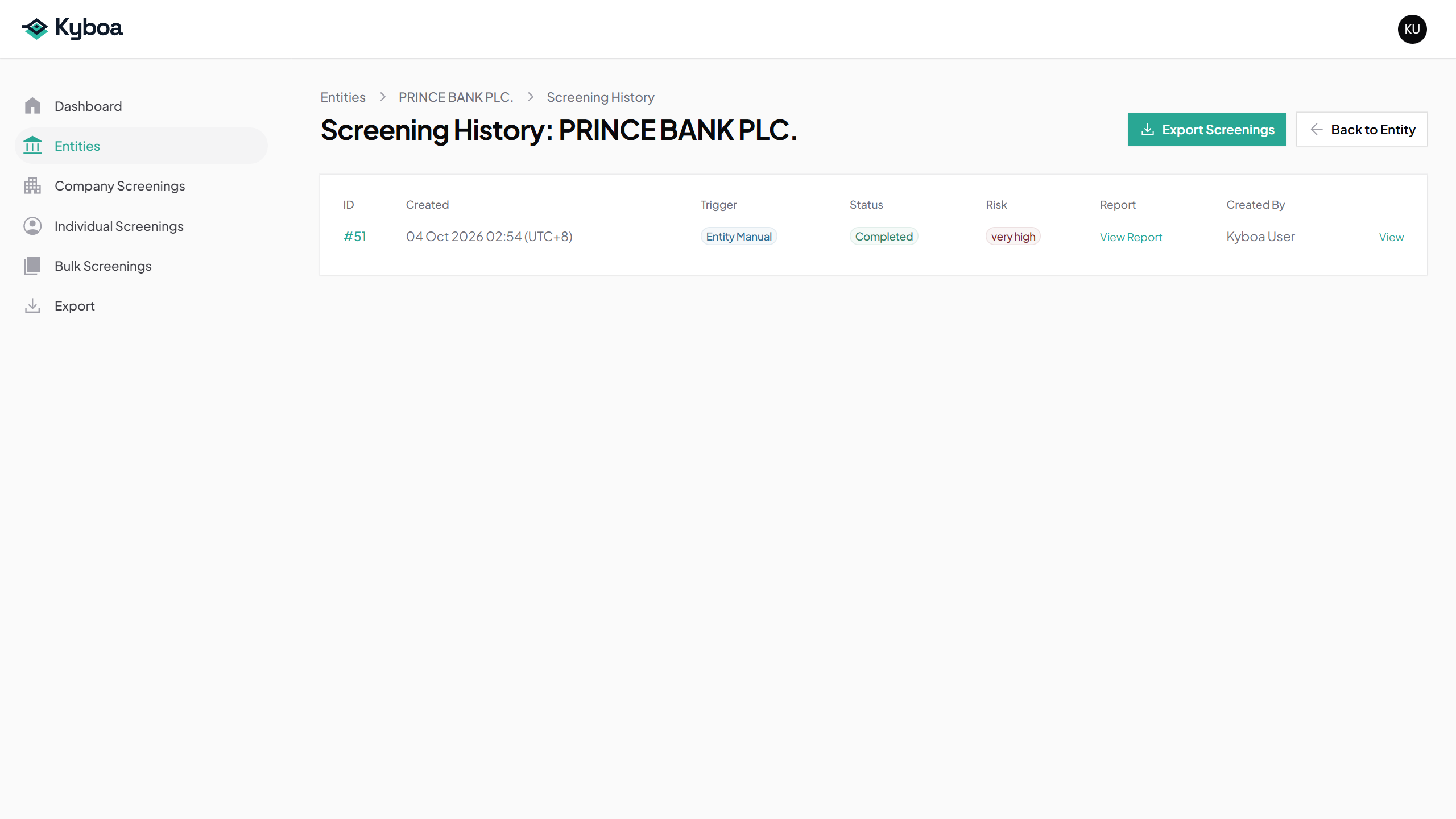Click Kyboa User in Created By column
Screen dimensions: 1456x819
pyautogui.click(x=1260, y=237)
